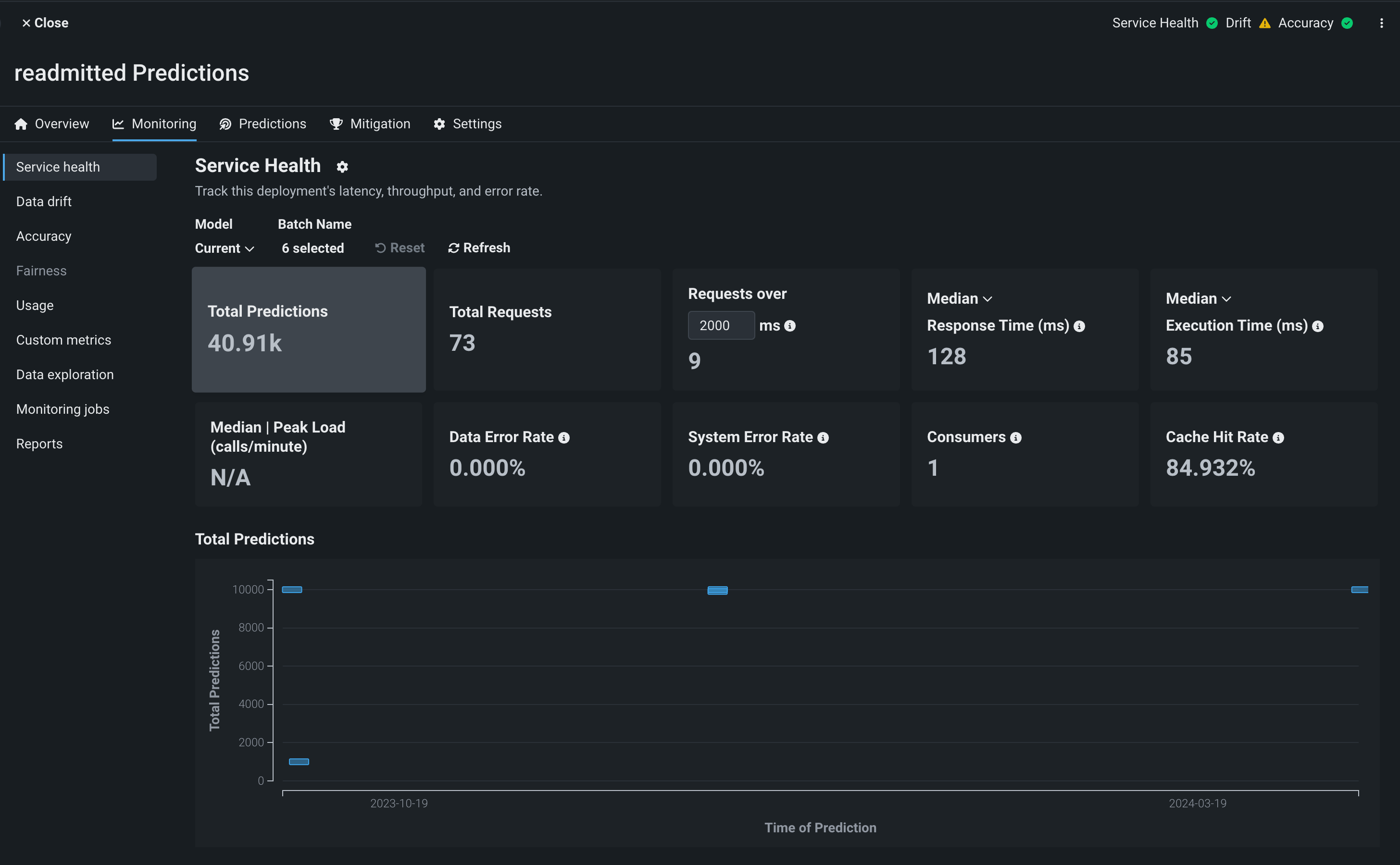Click the System Error Rate info icon
1400x865 pixels.
pos(823,438)
